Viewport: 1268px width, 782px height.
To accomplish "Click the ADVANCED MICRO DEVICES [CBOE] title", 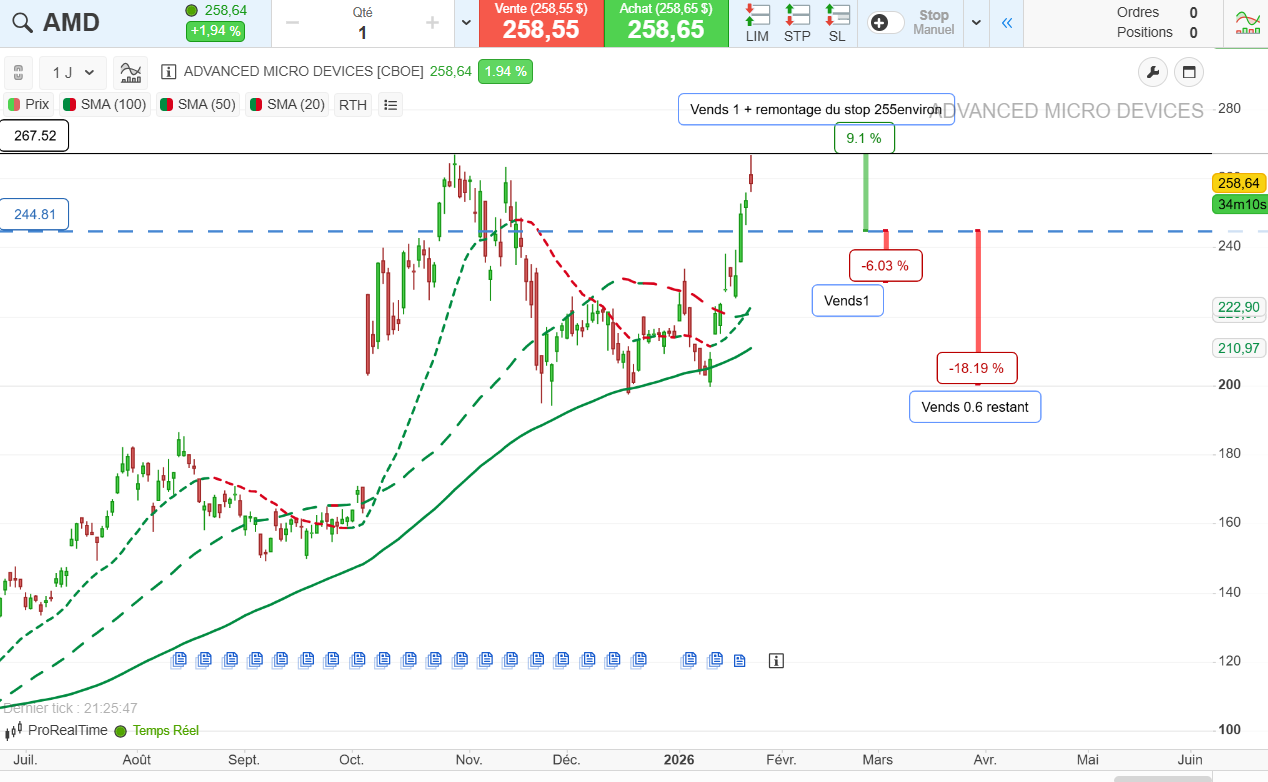I will point(303,72).
